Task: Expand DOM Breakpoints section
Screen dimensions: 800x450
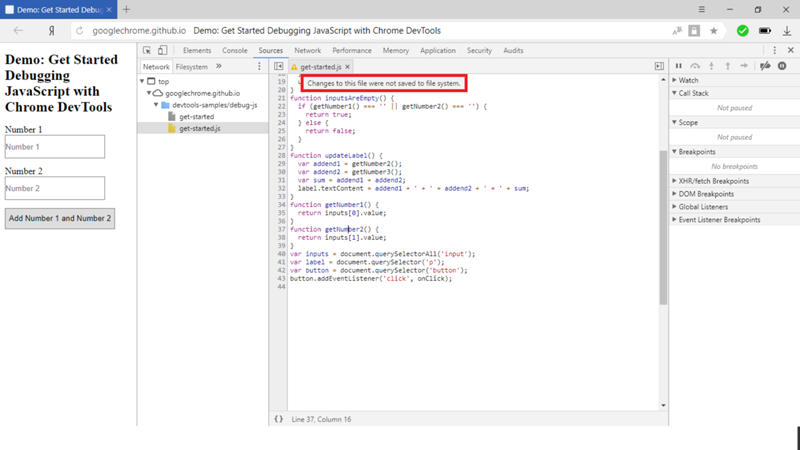Action: point(674,194)
